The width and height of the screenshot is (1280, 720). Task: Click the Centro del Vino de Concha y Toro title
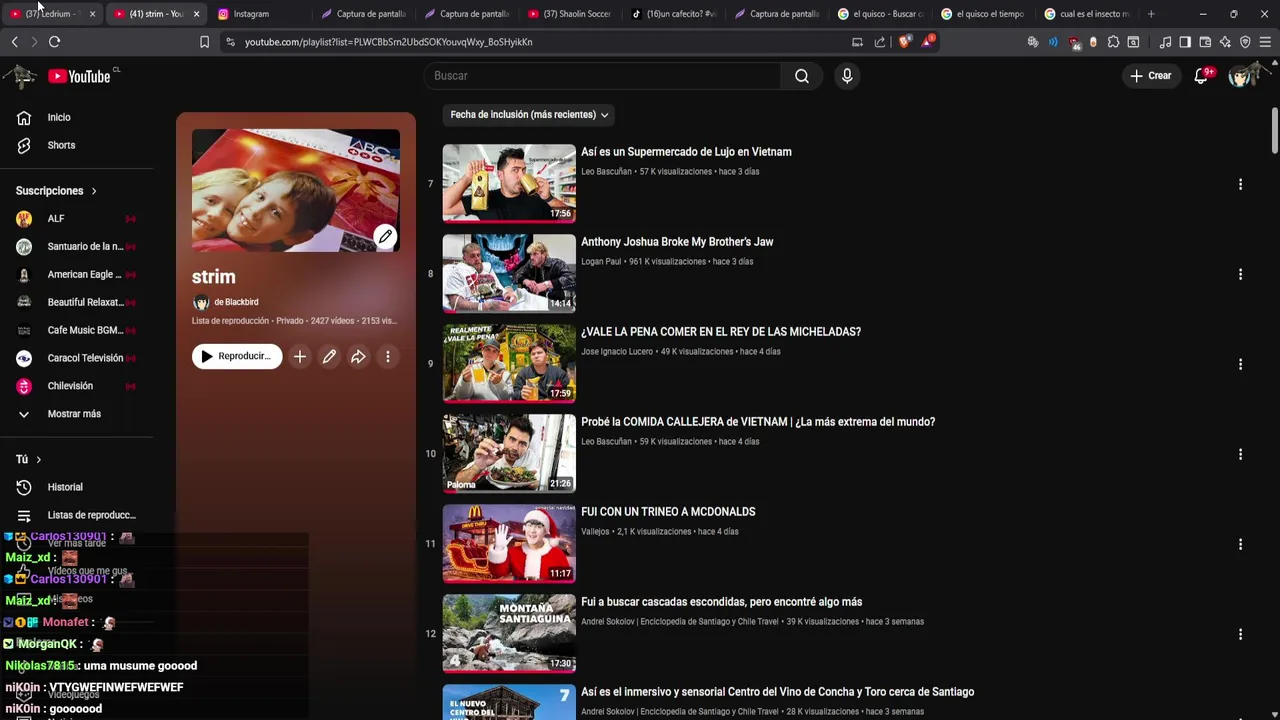pos(778,692)
